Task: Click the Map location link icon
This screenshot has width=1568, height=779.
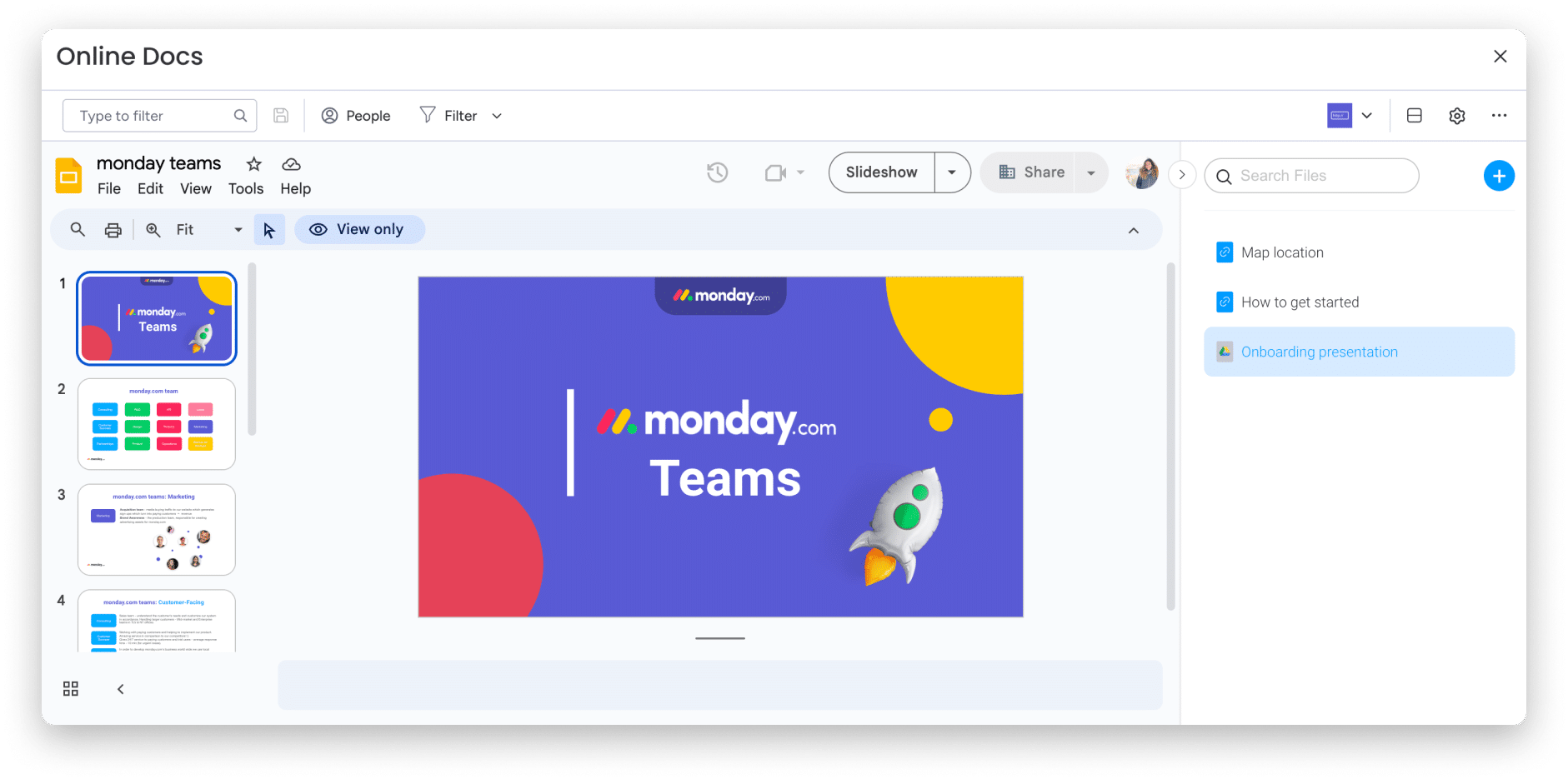Action: coord(1225,252)
